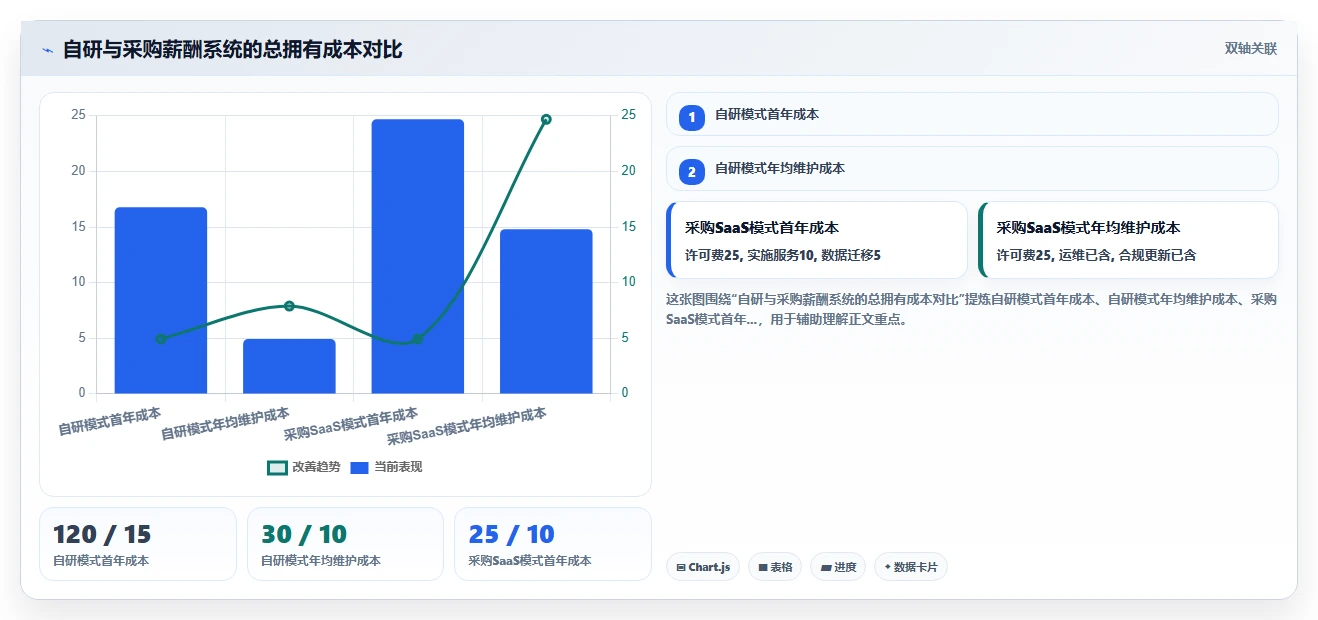The width and height of the screenshot is (1318, 620).
Task: Click the 双轴关联 label in the header
Action: pos(1251,49)
